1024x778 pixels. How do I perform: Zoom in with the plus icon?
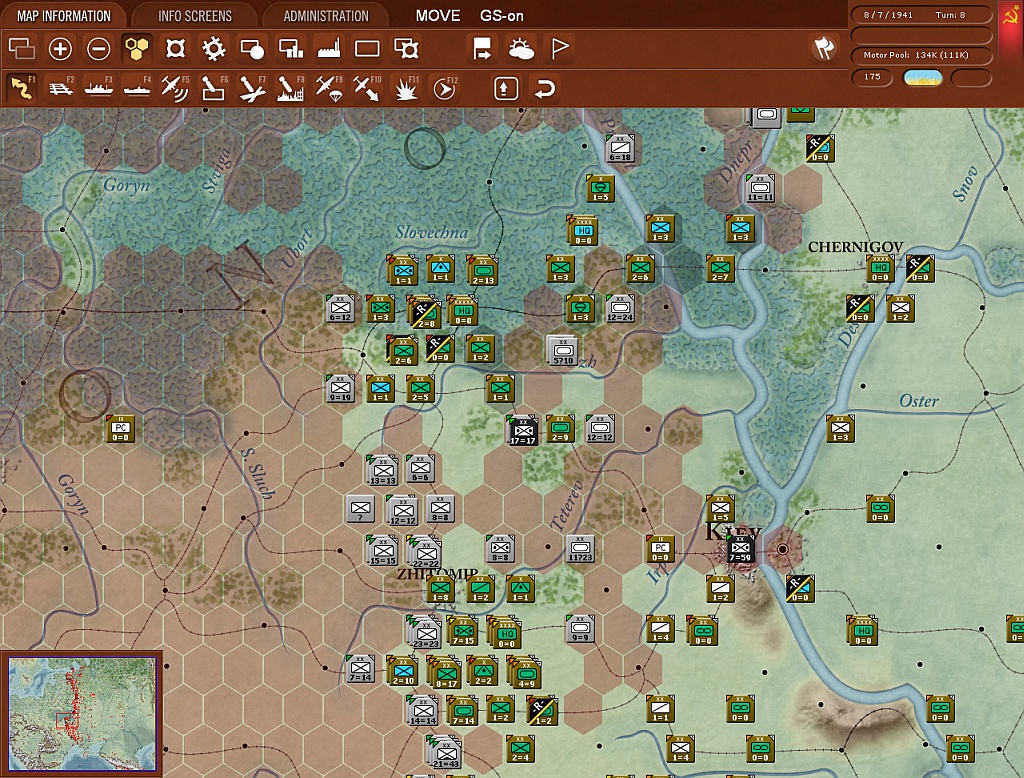coord(60,48)
